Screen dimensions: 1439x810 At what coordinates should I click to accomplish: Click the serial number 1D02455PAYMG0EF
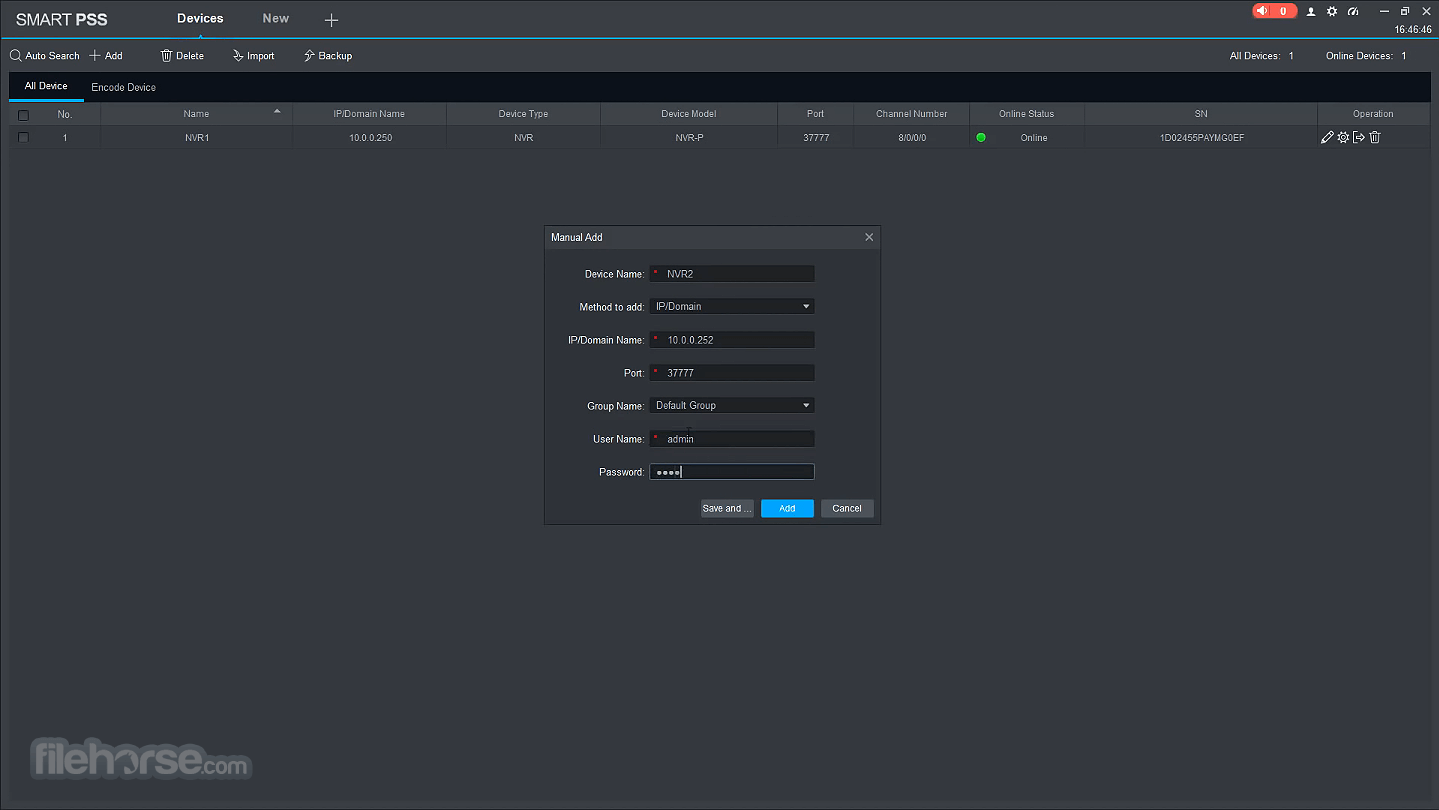point(1202,138)
